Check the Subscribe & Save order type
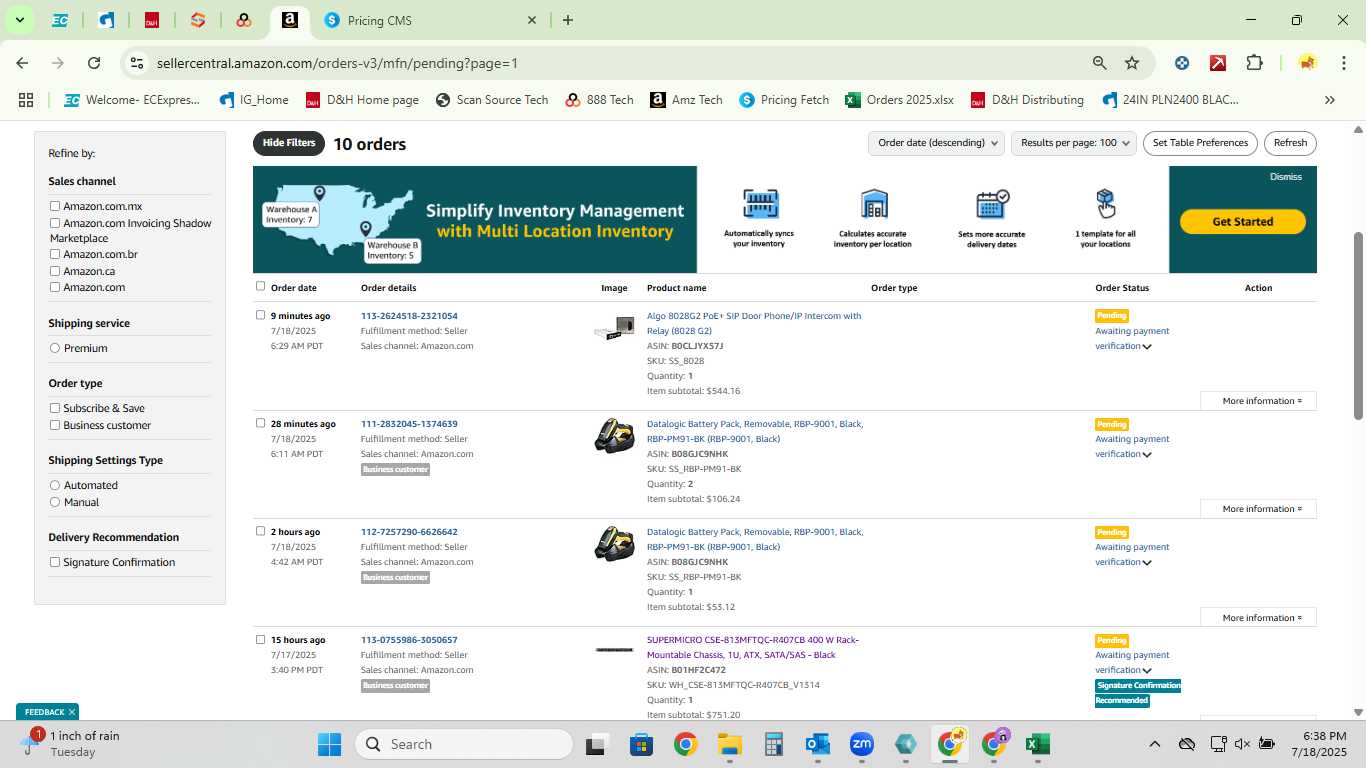This screenshot has height=768, width=1366. 55,408
